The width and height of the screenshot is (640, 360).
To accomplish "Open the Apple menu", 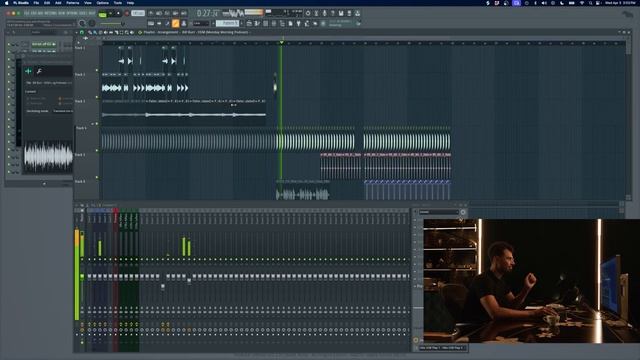I will click(7, 2).
